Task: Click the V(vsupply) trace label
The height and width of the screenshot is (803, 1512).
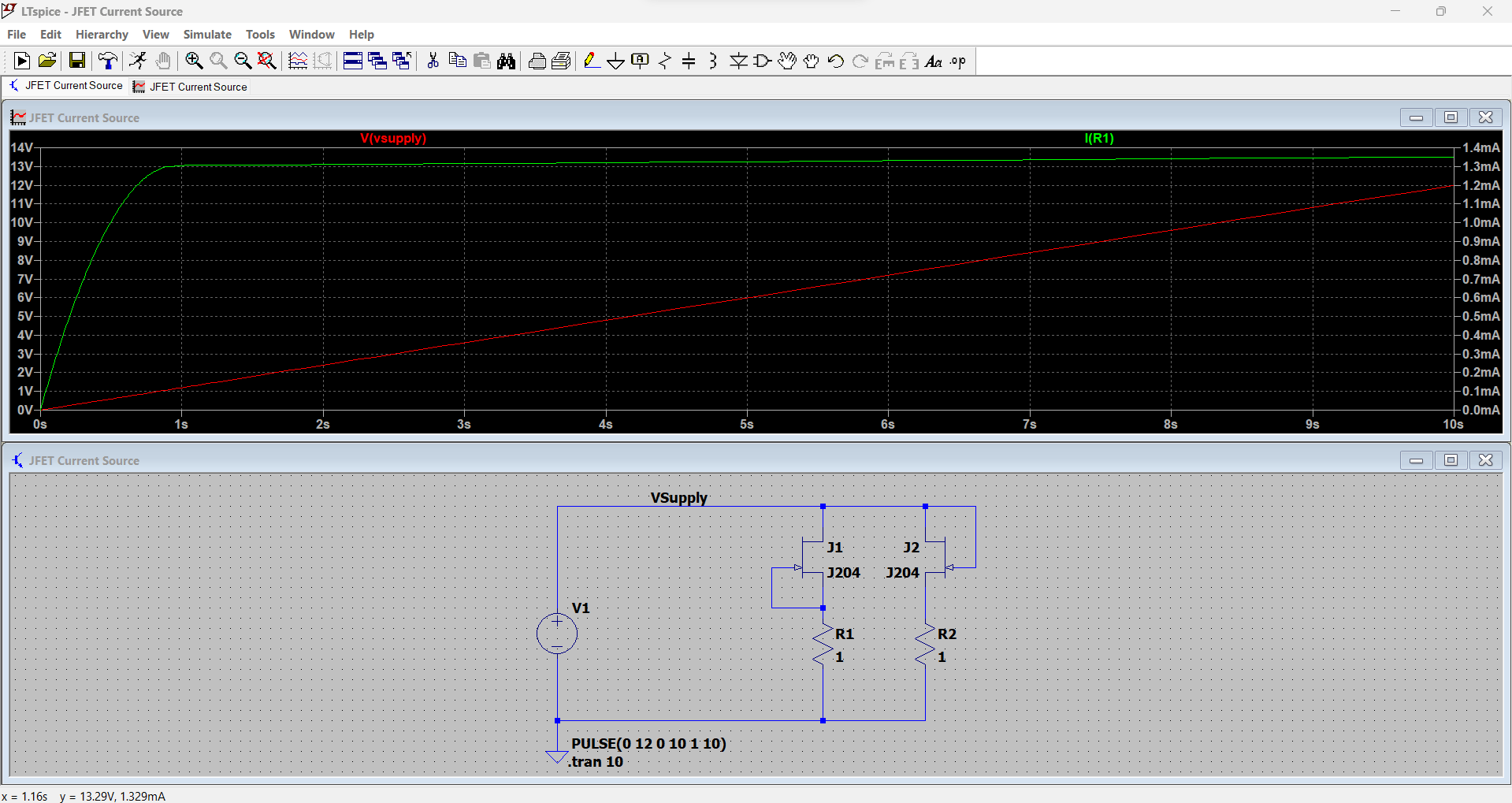Action: (393, 139)
